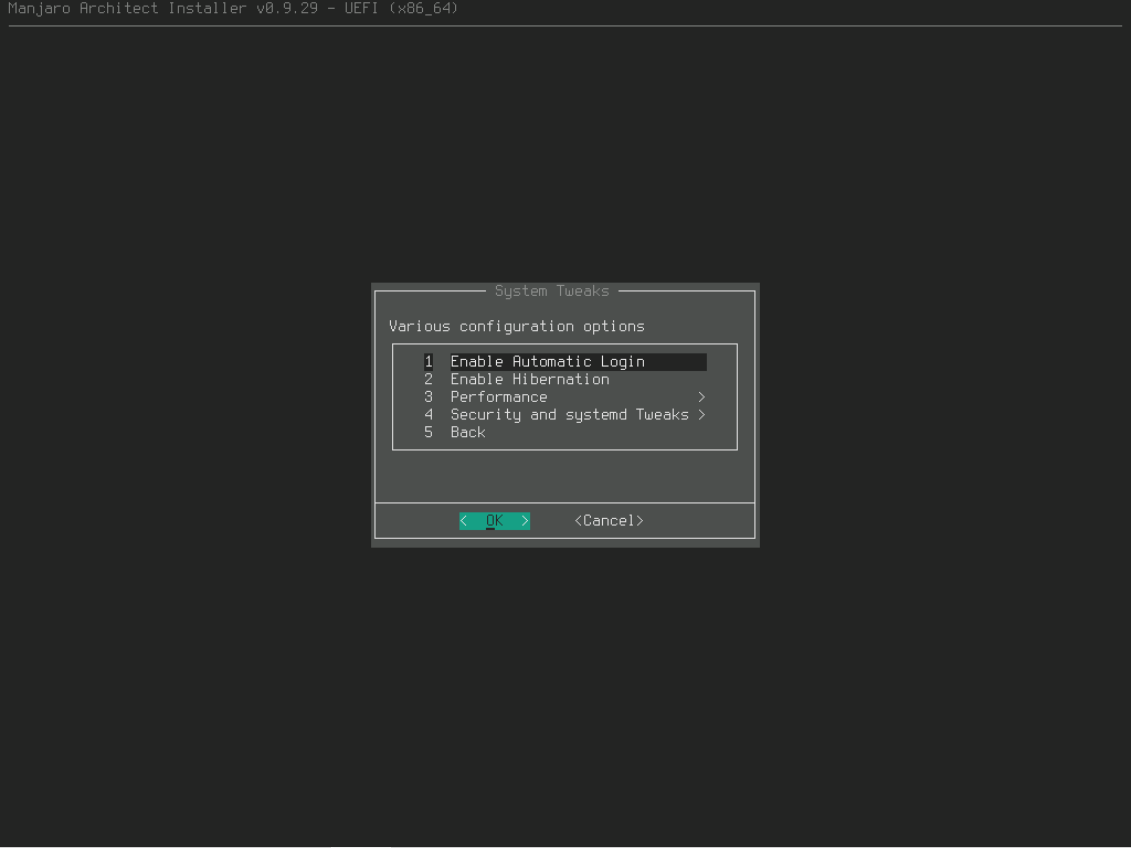Select Security and systemd Tweaks entry
The image size is (1131, 848).
click(x=569, y=415)
